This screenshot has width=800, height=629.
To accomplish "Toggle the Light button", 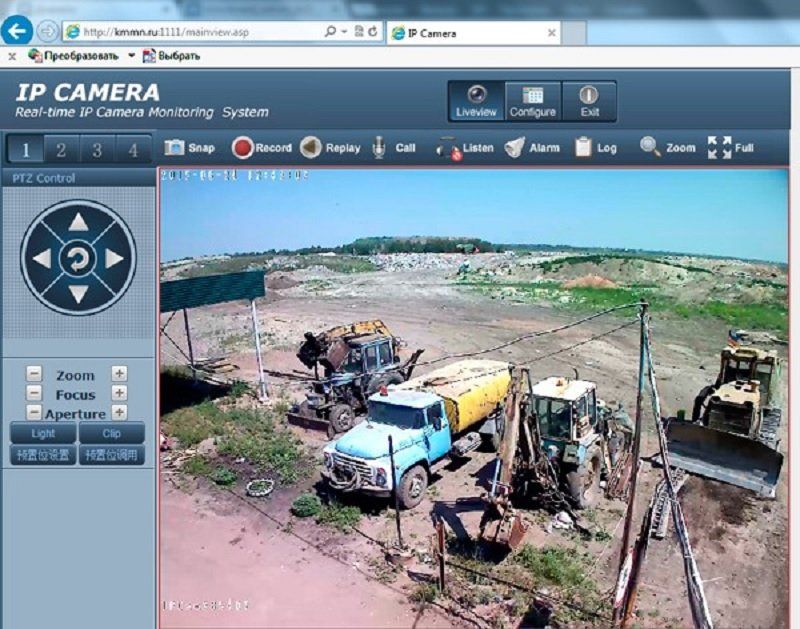I will point(43,433).
